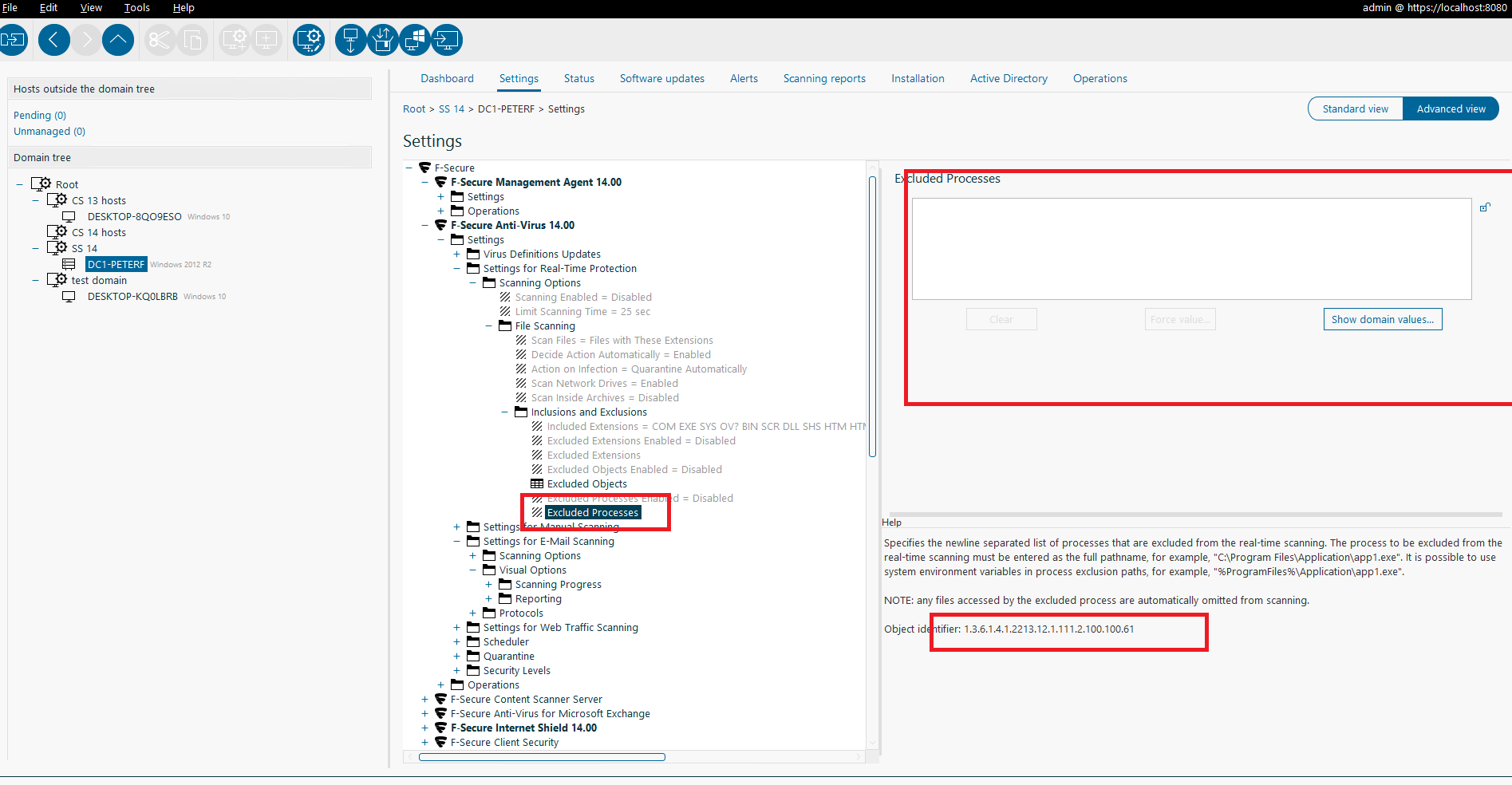Expand the Security Levels node
Image resolution: width=1512 pixels, height=785 pixels.
point(456,670)
